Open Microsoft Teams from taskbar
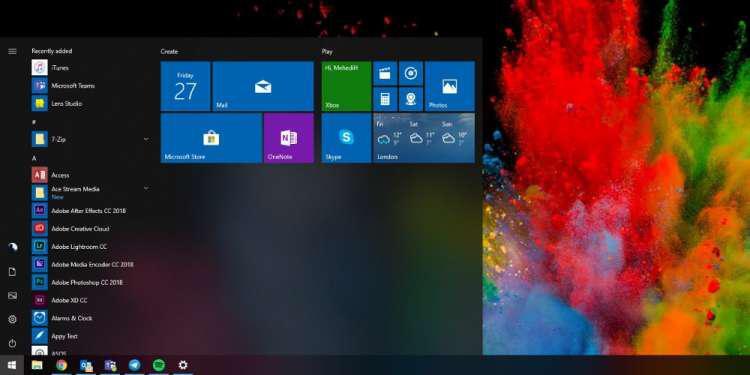The height and width of the screenshot is (375, 750). point(110,365)
